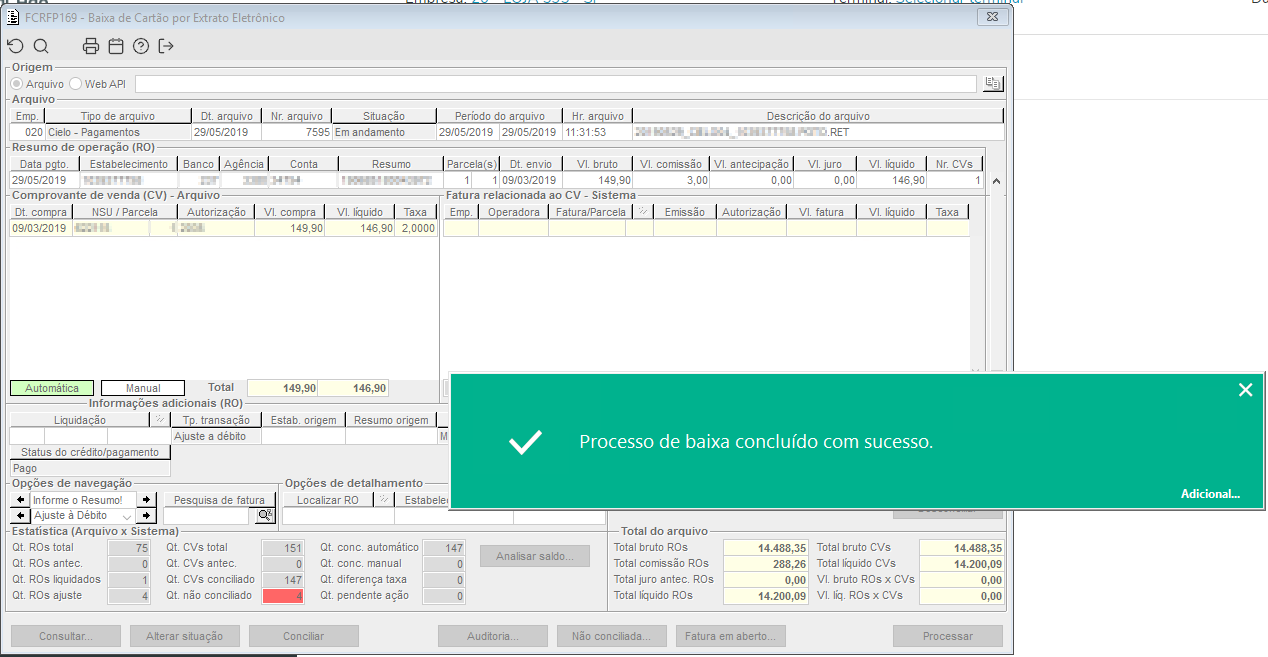Click the Status do crédito/pagamento header

click(91, 452)
